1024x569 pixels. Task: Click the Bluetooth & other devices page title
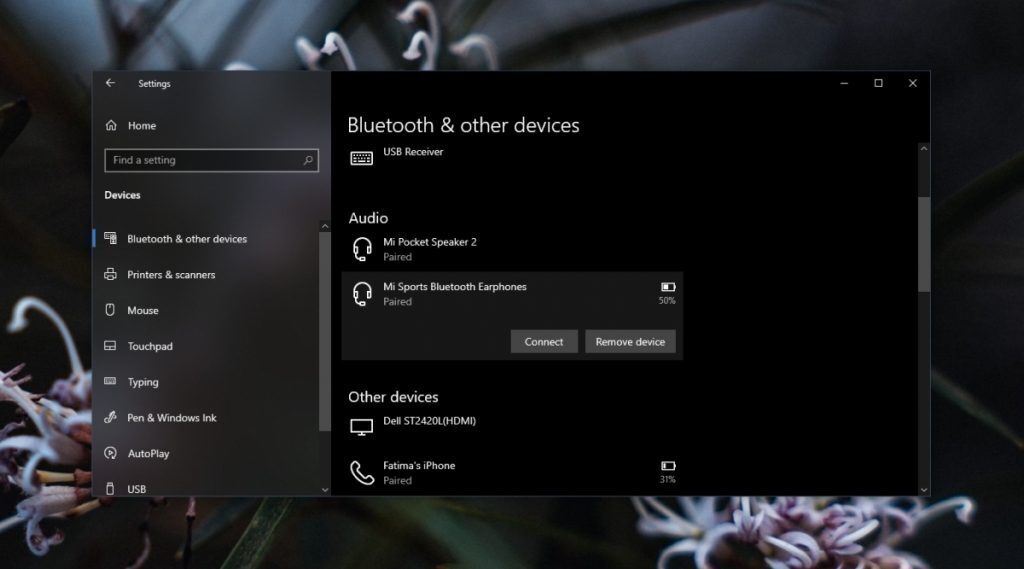pyautogui.click(x=463, y=125)
